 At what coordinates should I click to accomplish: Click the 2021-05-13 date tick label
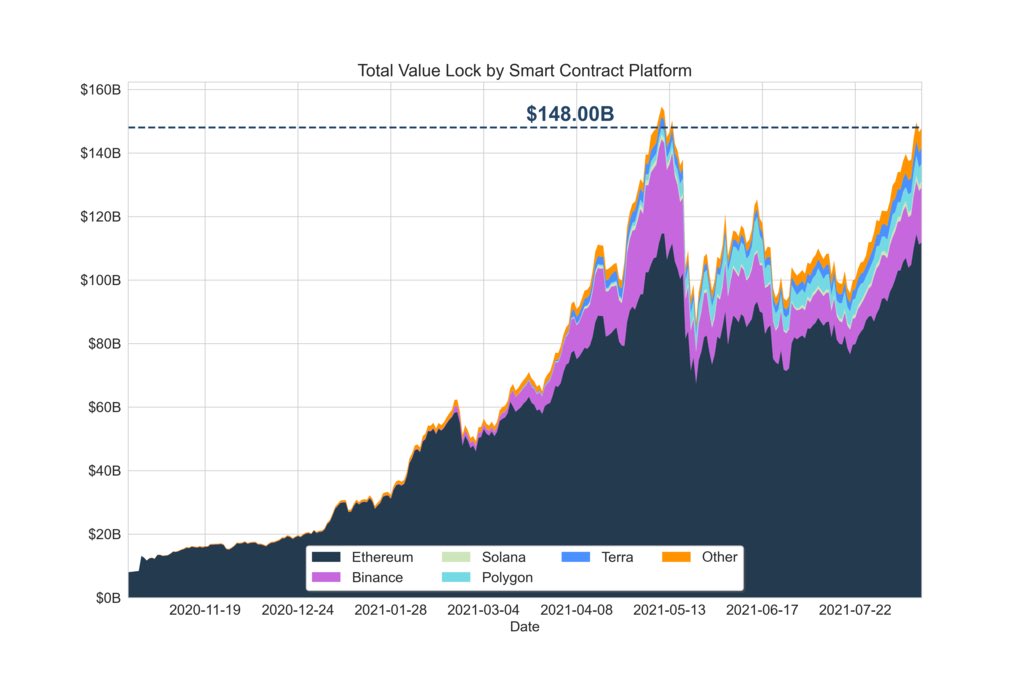click(669, 610)
